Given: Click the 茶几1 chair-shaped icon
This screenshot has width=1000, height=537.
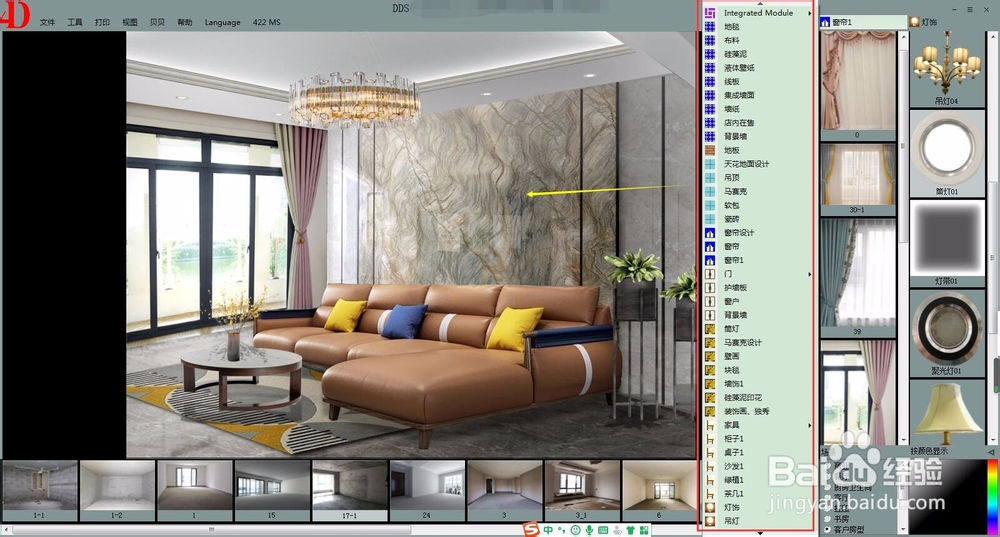Looking at the screenshot, I should [x=710, y=494].
